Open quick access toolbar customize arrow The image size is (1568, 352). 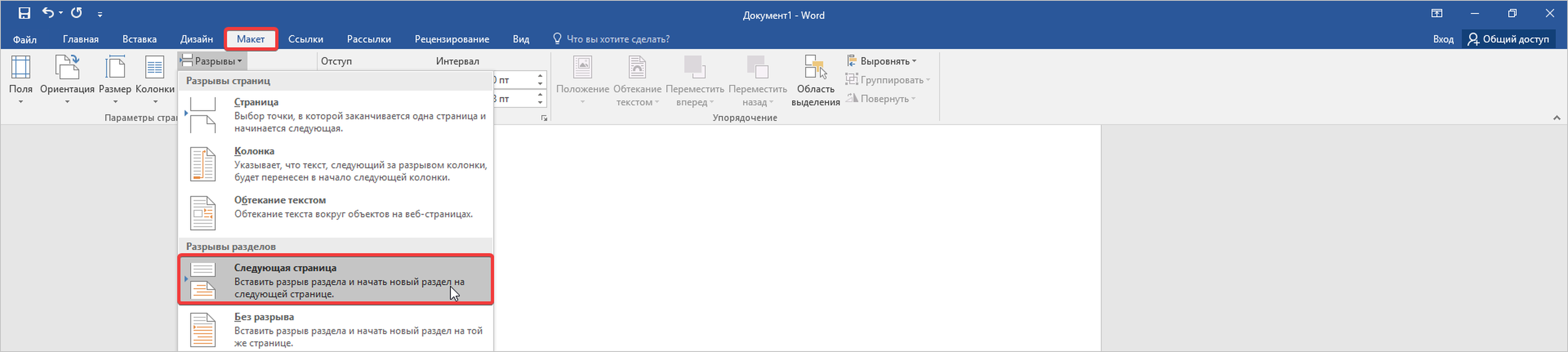point(100,14)
